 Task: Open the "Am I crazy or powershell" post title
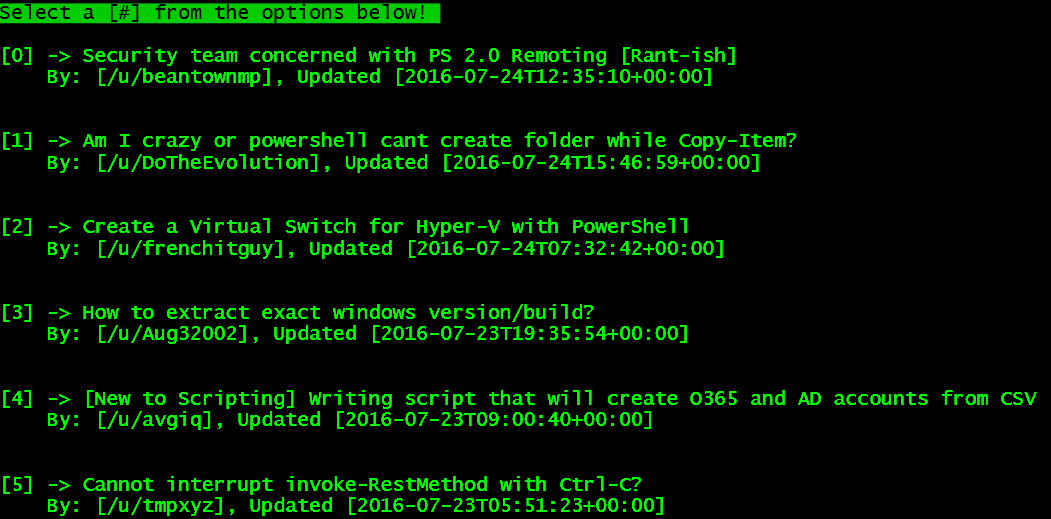pyautogui.click(x=439, y=142)
